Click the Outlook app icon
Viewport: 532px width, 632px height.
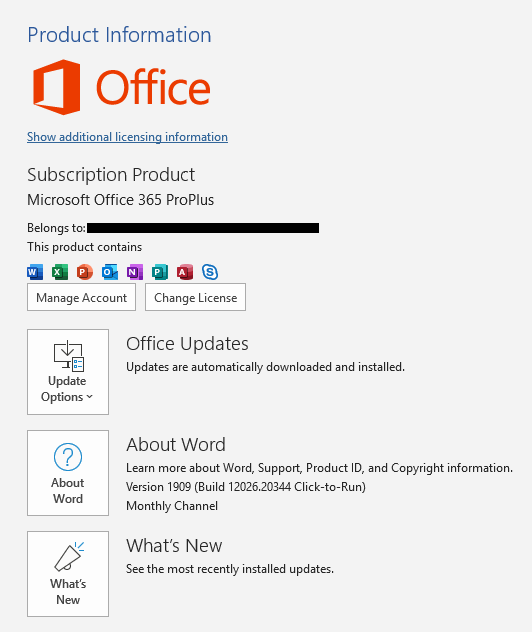(110, 272)
